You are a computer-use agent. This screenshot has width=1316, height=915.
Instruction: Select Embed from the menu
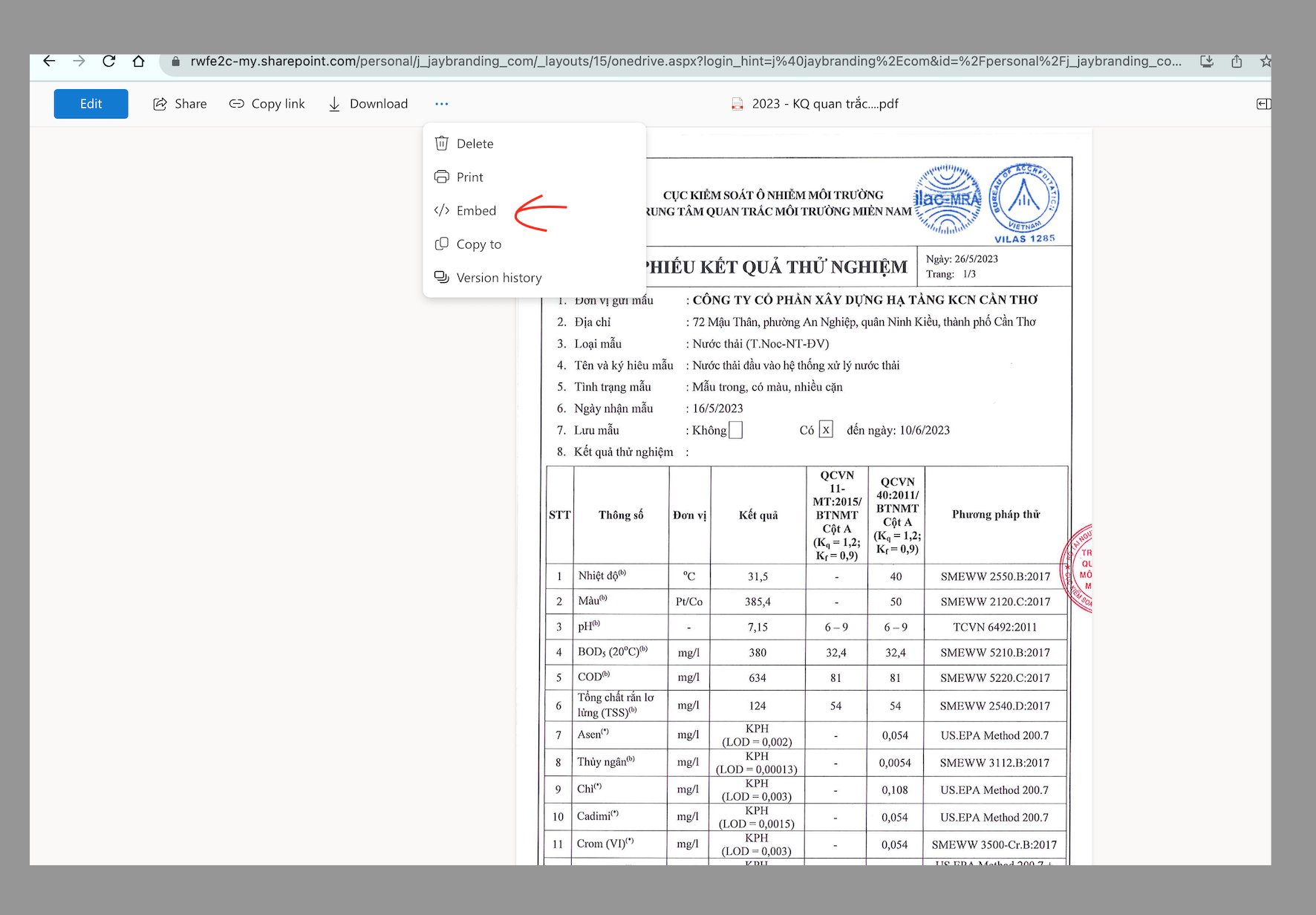pos(475,211)
